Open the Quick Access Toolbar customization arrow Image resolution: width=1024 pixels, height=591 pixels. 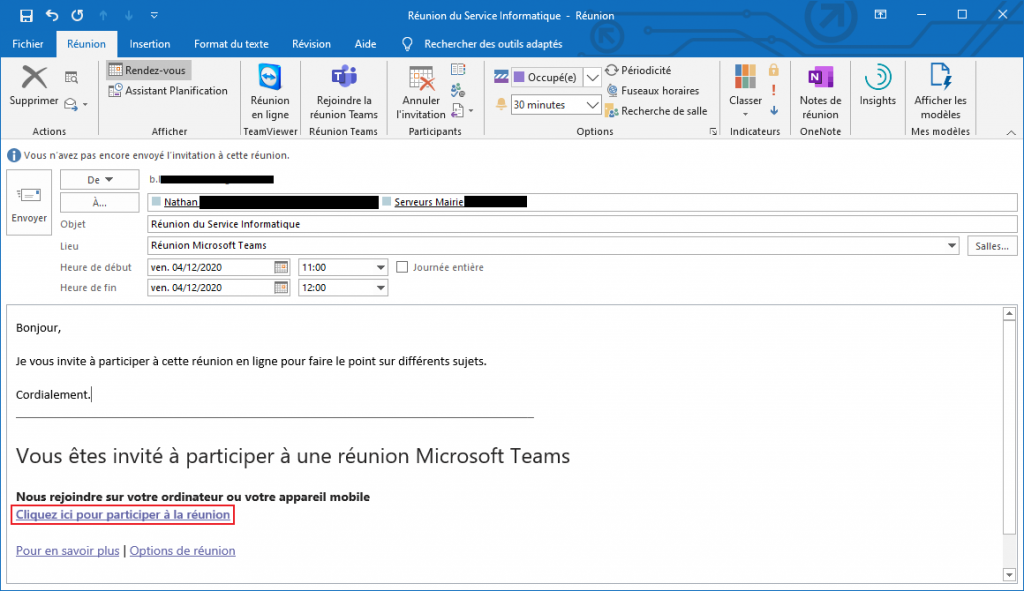[x=154, y=15]
